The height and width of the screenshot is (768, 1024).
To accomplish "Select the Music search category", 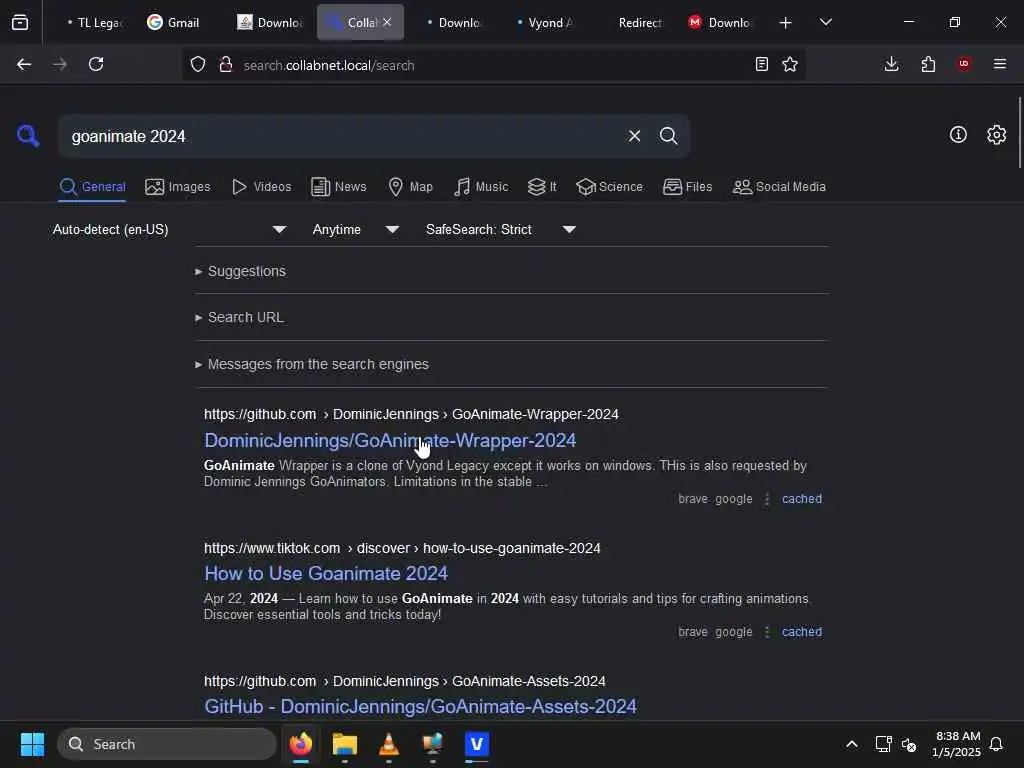I will tap(481, 187).
